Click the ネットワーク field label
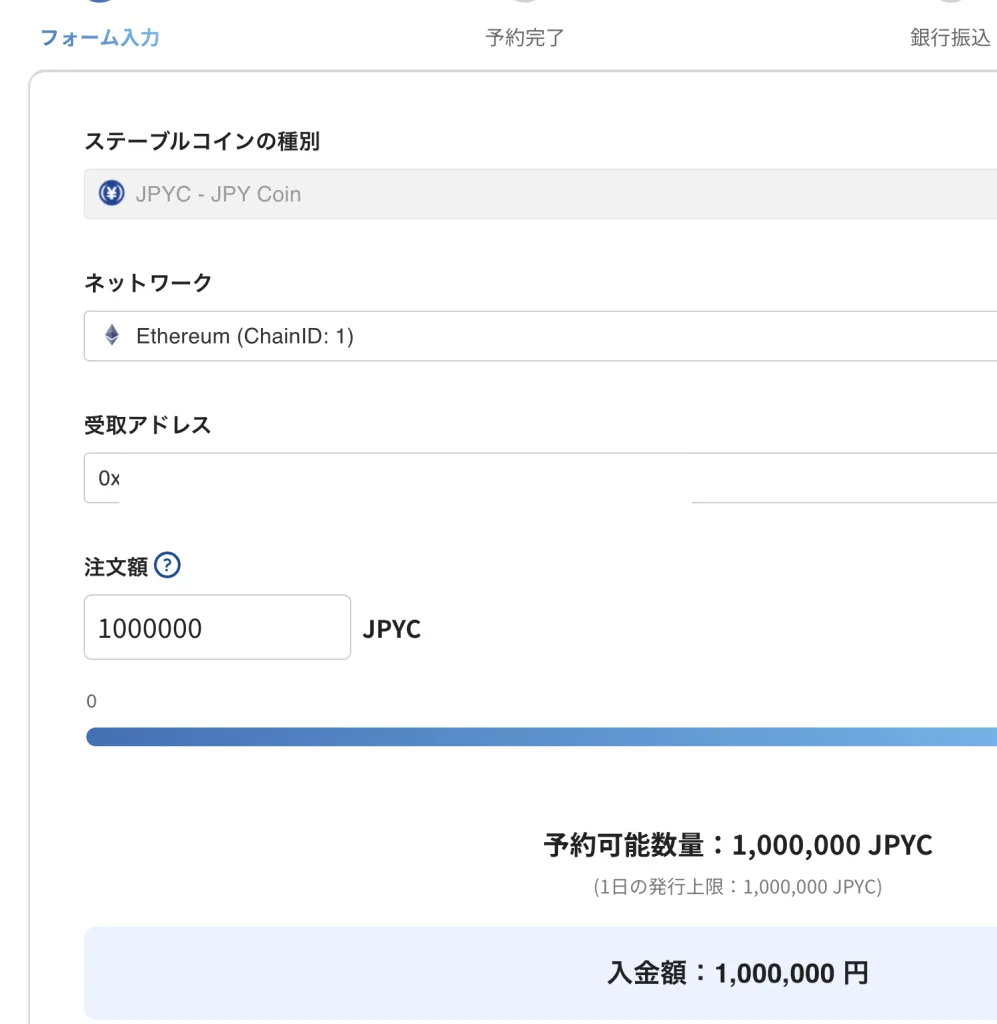 point(148,283)
